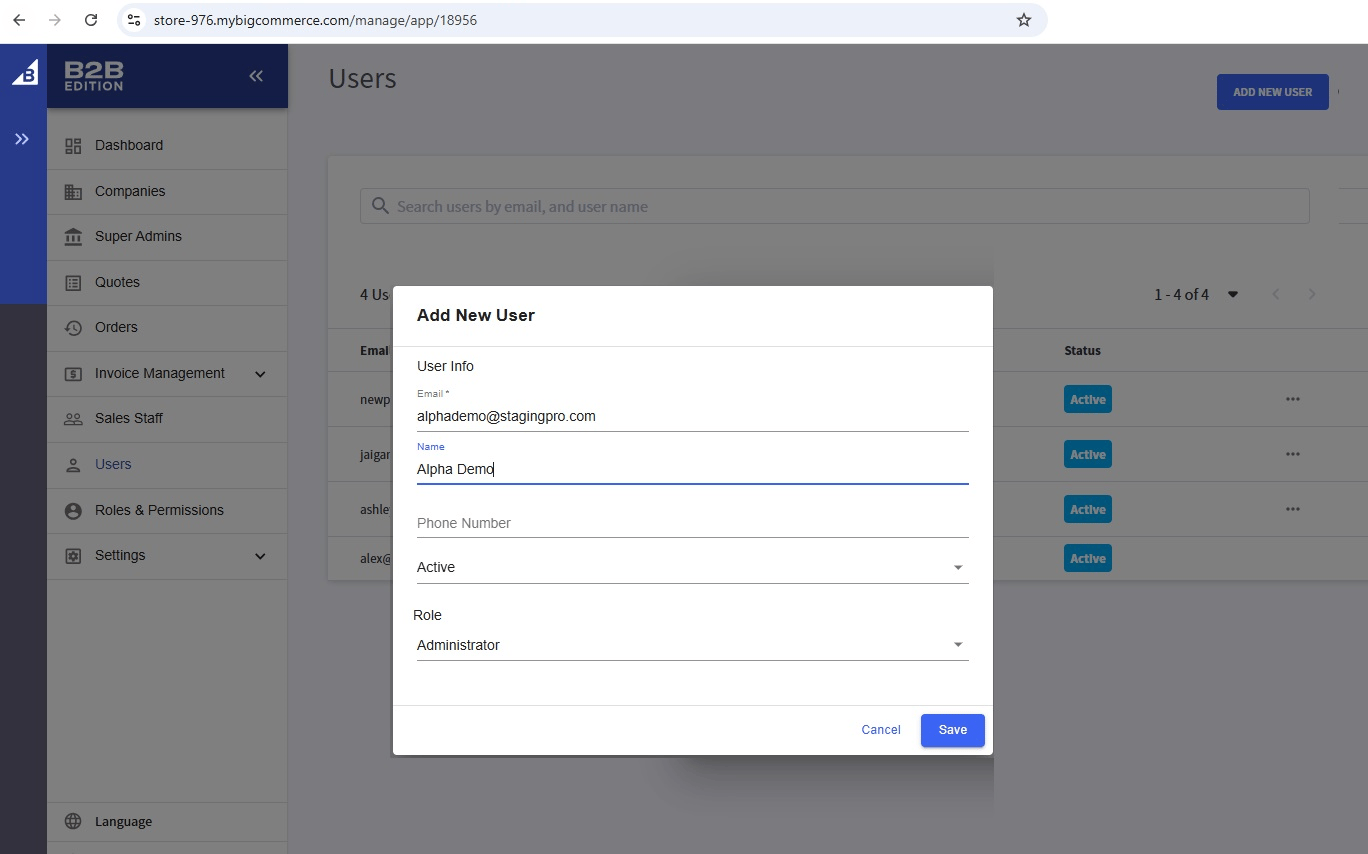This screenshot has height=854, width=1368.
Task: Click the user search box
Action: [x=834, y=206]
